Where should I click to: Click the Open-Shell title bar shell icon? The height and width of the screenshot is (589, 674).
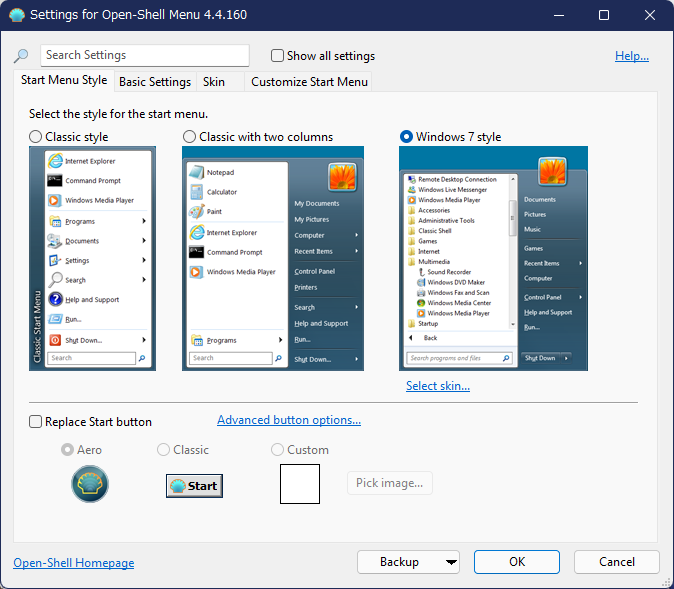pyautogui.click(x=17, y=15)
